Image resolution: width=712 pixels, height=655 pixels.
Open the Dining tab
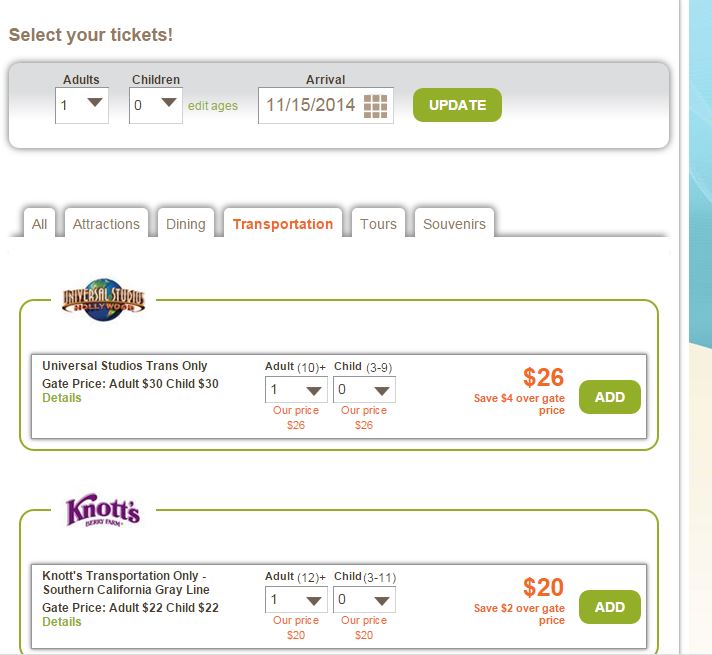[x=186, y=224]
